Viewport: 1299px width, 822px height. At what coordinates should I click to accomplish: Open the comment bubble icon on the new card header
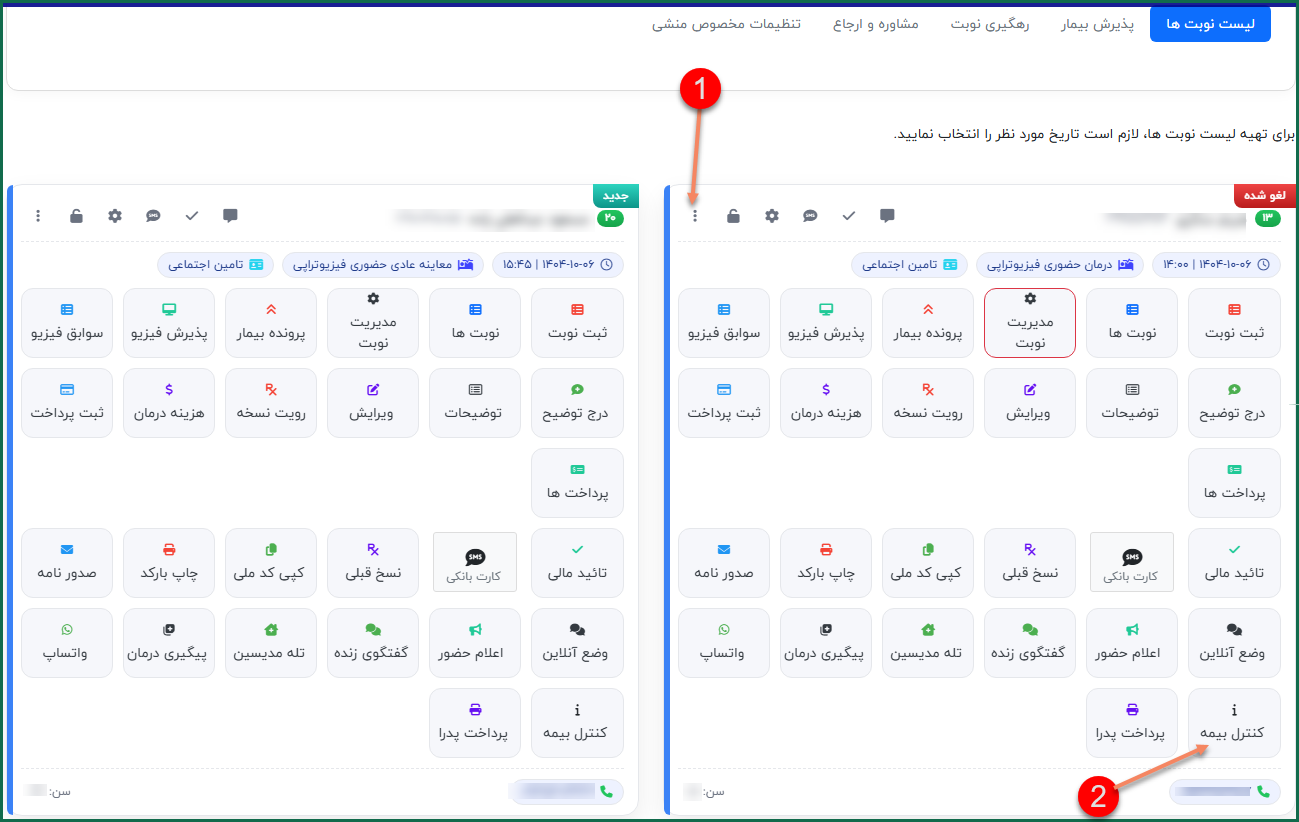point(230,215)
